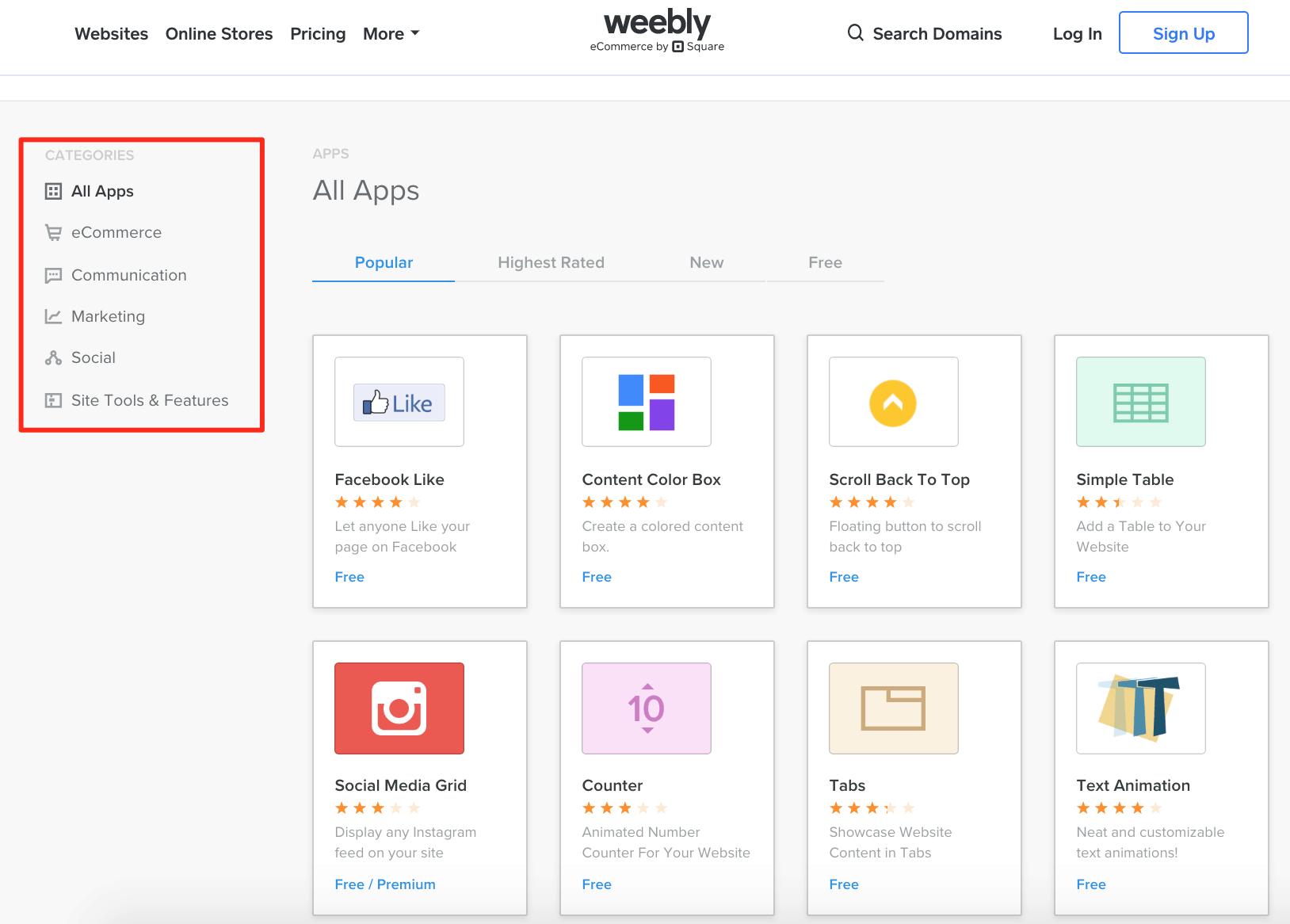Image resolution: width=1290 pixels, height=924 pixels.
Task: Click the All Apps grid icon
Action: (53, 191)
